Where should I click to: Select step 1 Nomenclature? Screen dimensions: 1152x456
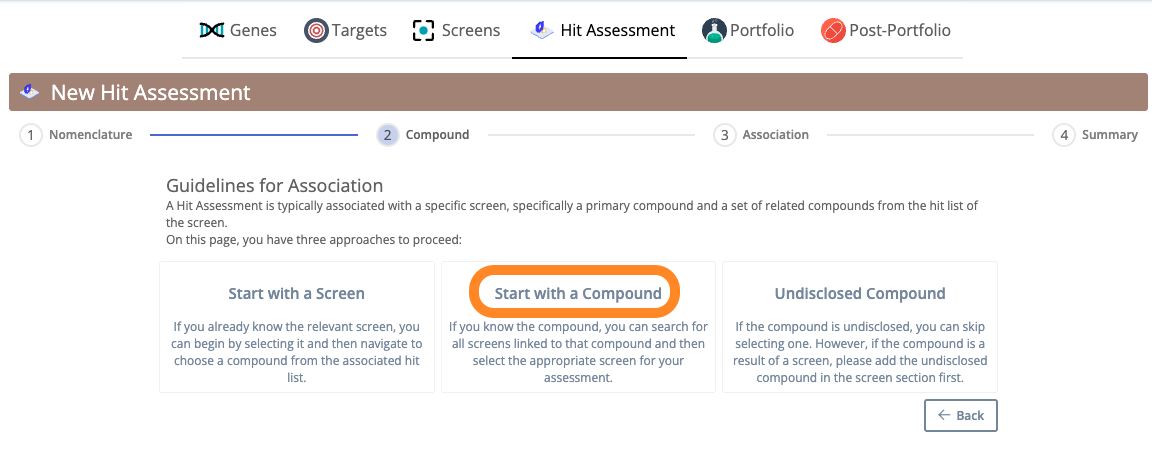76,135
